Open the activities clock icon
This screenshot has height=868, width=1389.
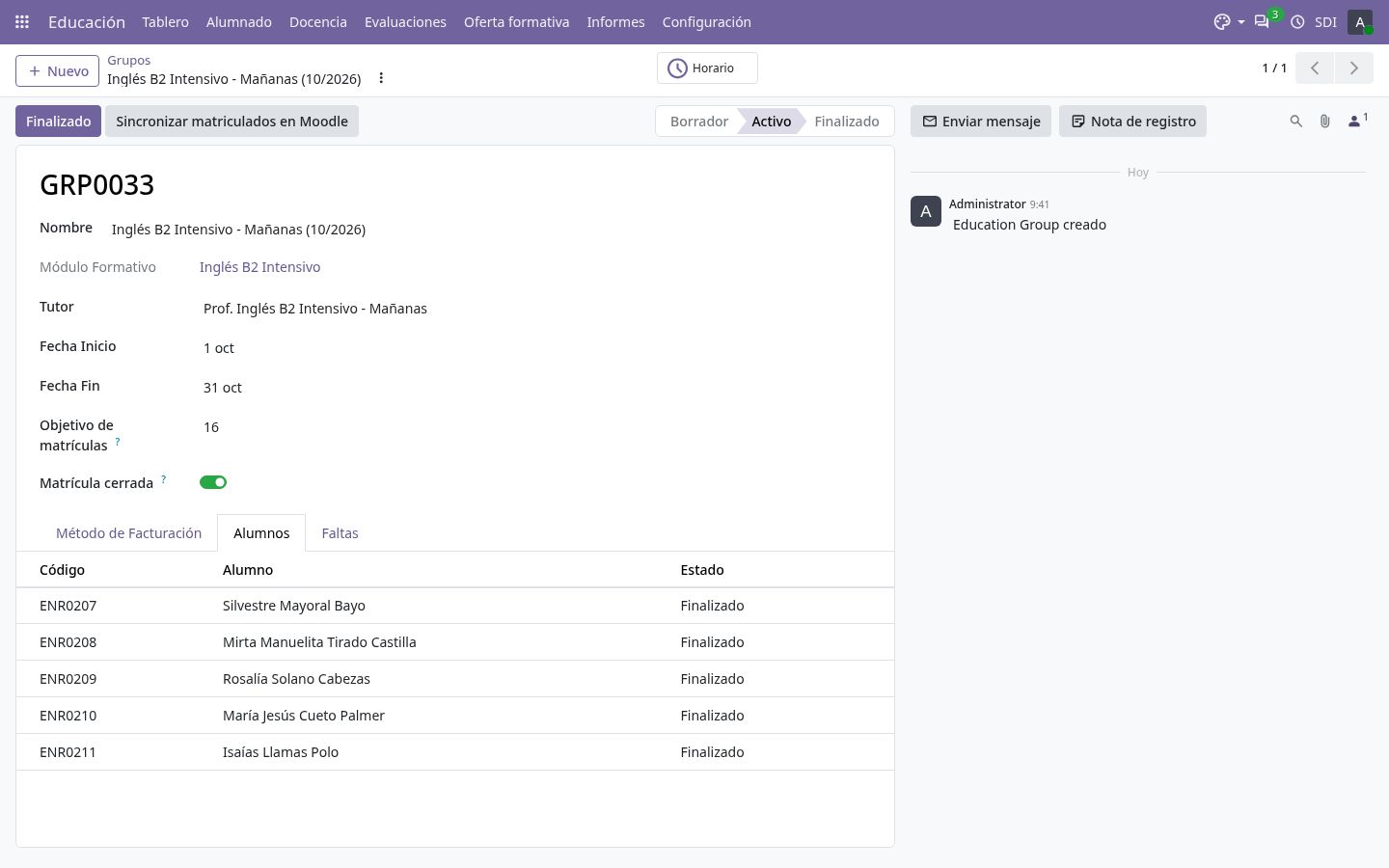(x=1297, y=21)
